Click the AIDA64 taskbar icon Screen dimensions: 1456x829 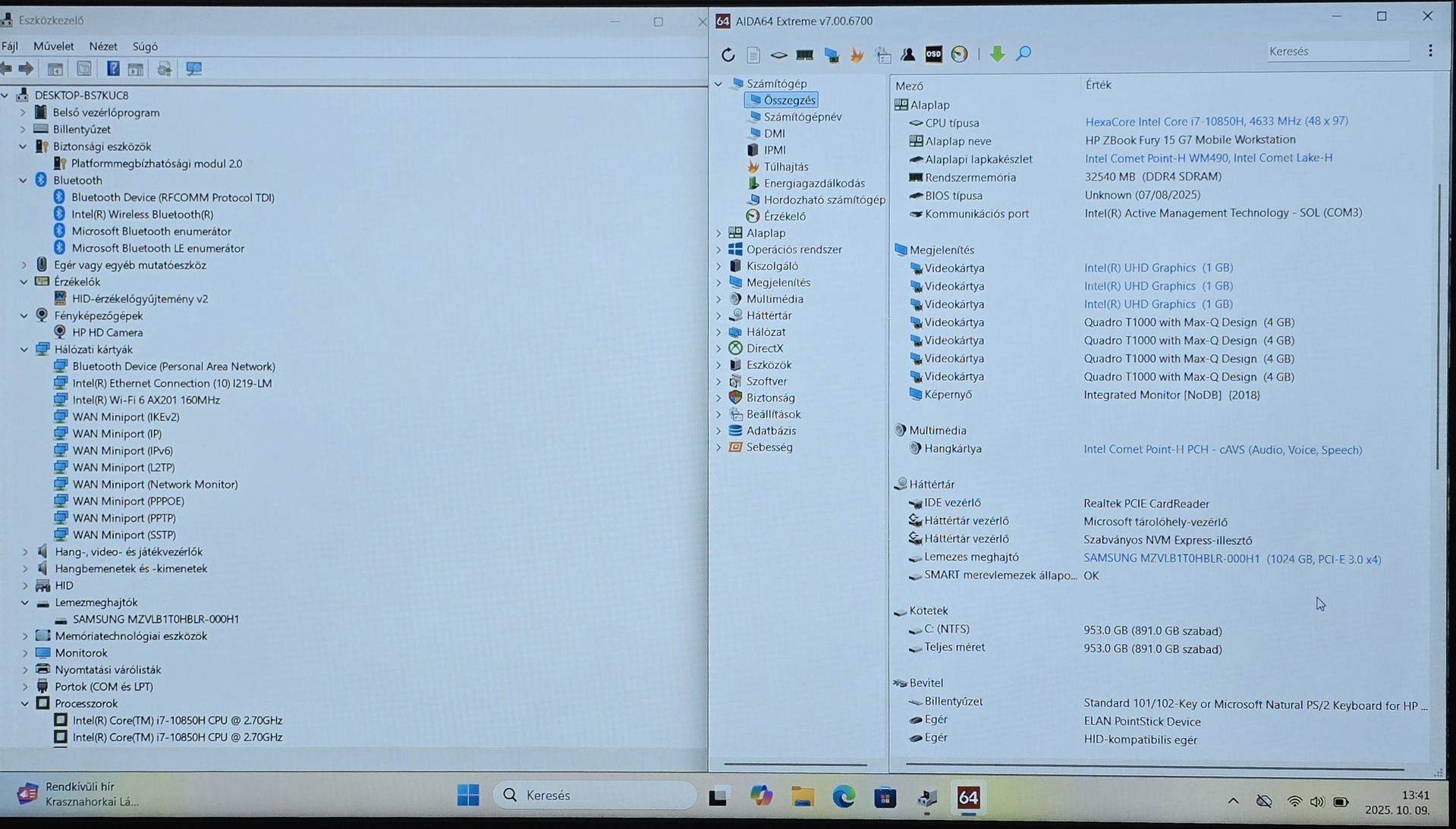(968, 797)
